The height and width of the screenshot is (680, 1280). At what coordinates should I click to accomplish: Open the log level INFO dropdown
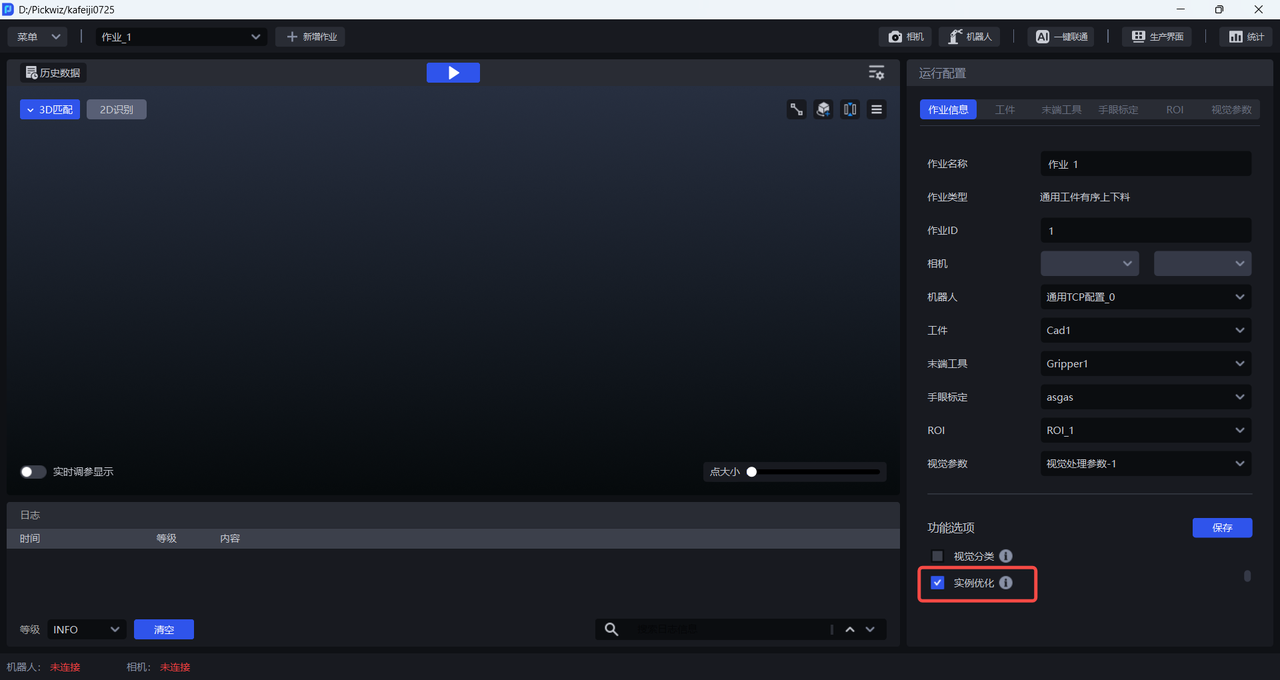(x=86, y=629)
